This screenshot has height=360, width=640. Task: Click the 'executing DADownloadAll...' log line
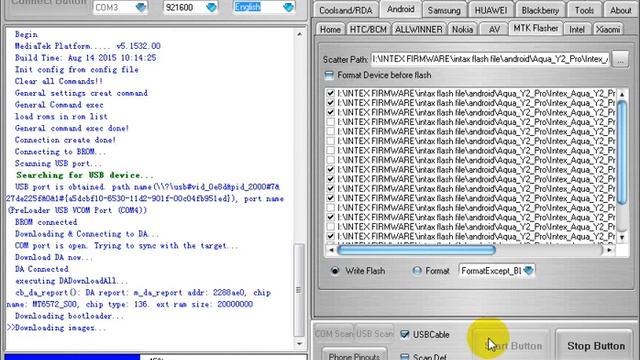click(72, 281)
